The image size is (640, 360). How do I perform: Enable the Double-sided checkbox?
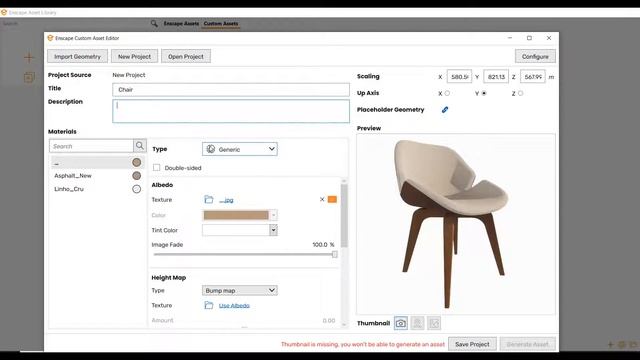click(156, 168)
